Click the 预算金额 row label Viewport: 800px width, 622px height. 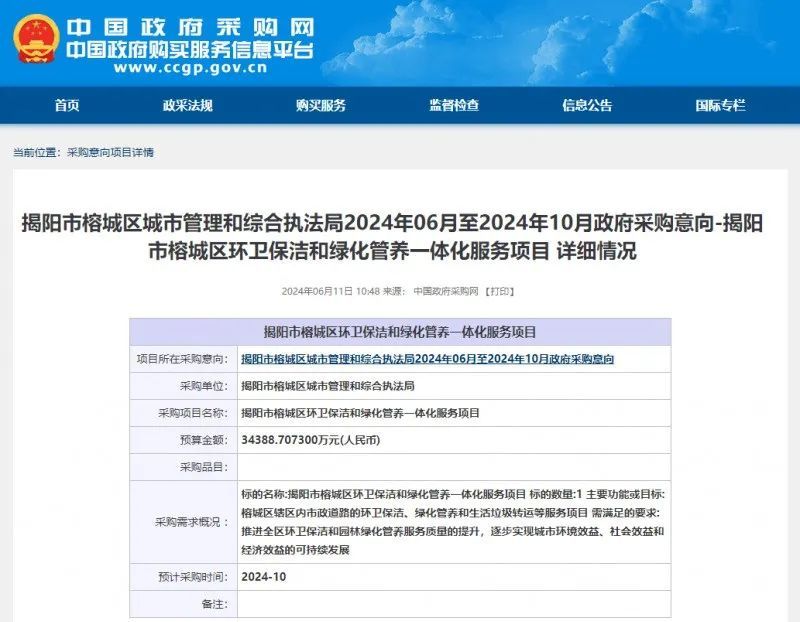[x=204, y=440]
